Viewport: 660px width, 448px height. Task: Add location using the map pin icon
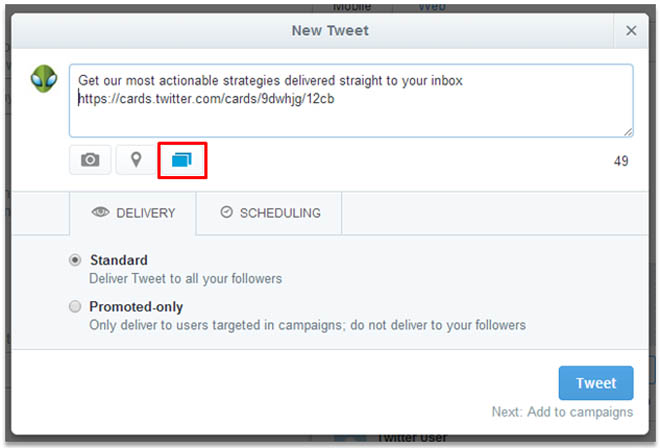click(136, 160)
